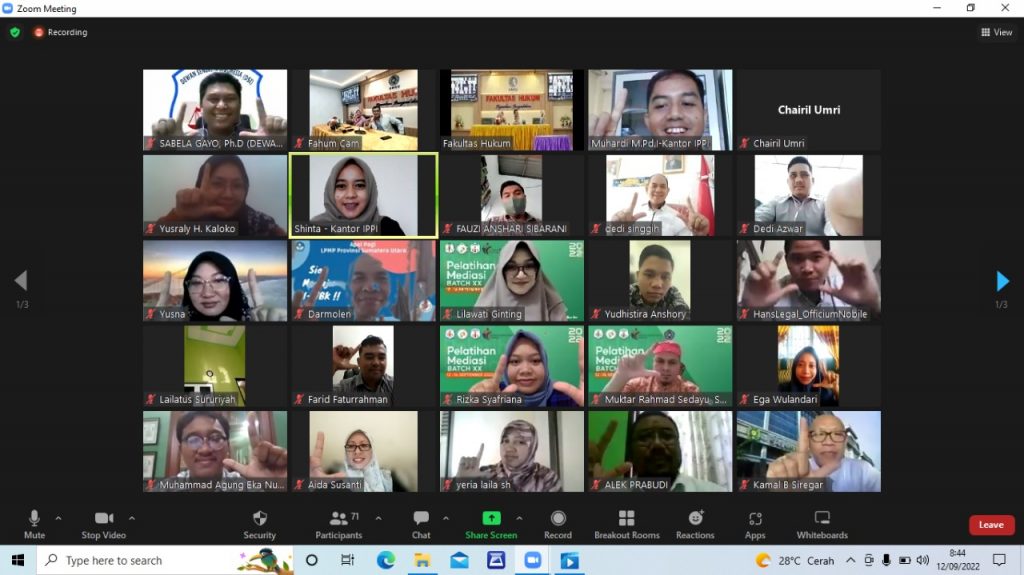Expand audio options arrow beside Mute

click(58, 518)
